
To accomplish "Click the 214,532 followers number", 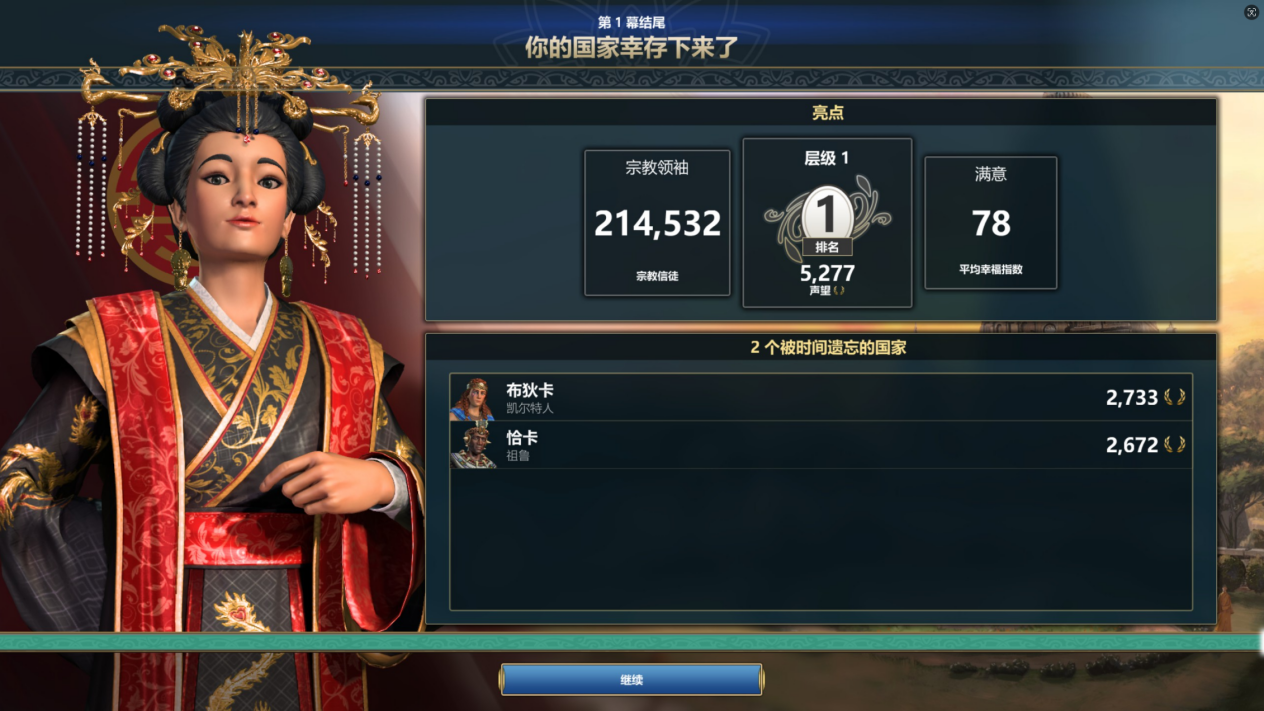I will click(657, 223).
